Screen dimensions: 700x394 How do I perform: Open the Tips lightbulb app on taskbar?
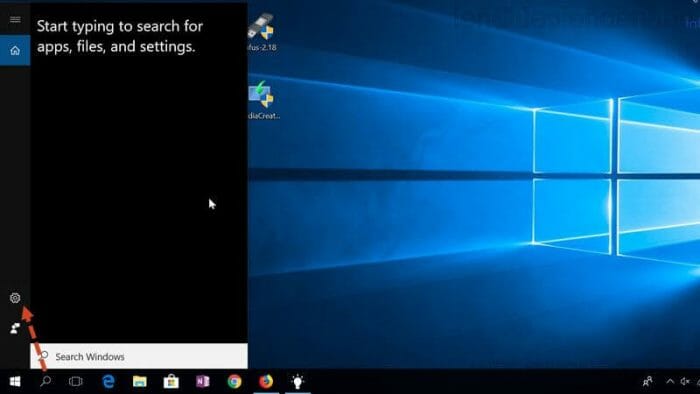pyautogui.click(x=298, y=382)
